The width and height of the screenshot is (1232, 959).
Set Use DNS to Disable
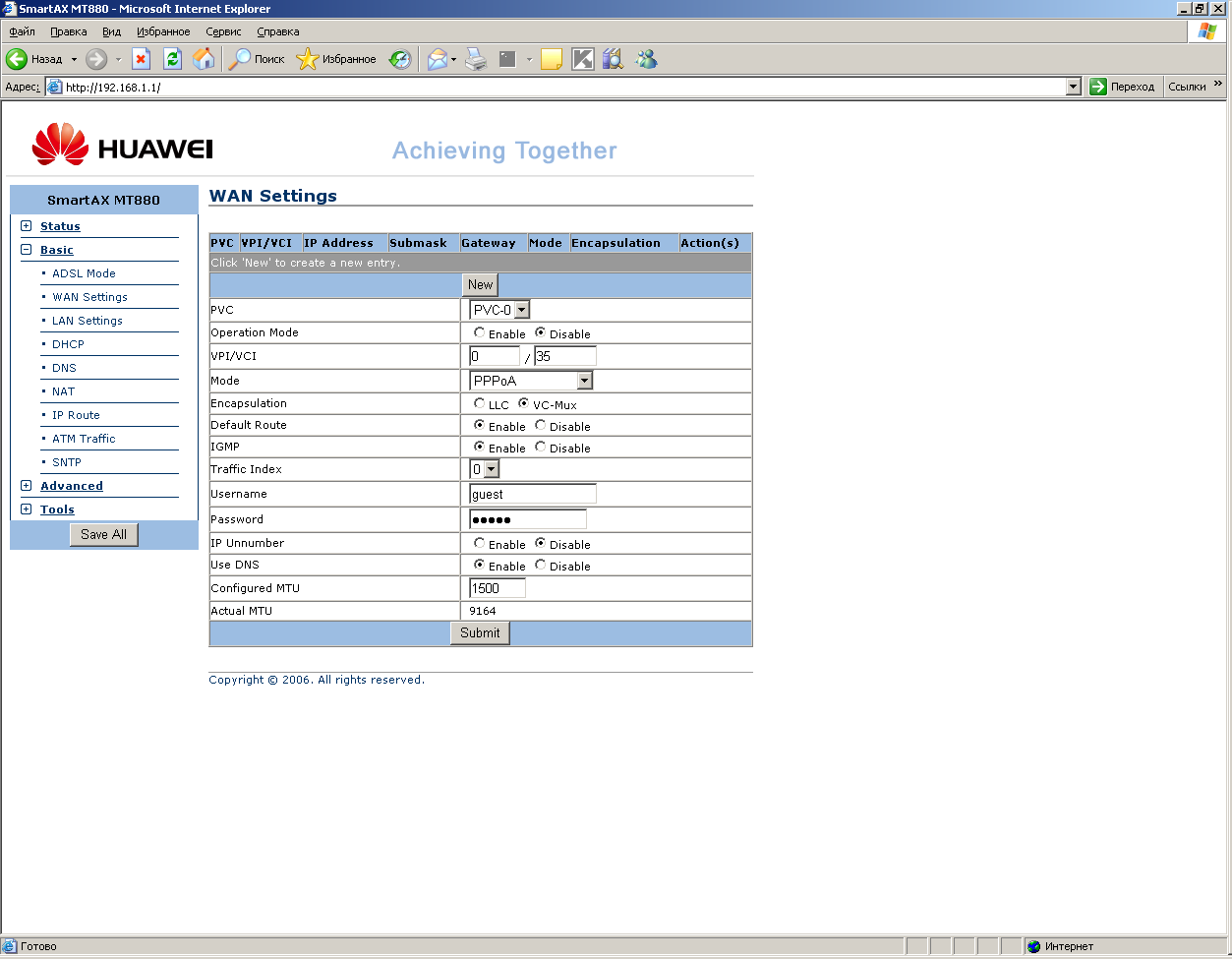[x=540, y=566]
